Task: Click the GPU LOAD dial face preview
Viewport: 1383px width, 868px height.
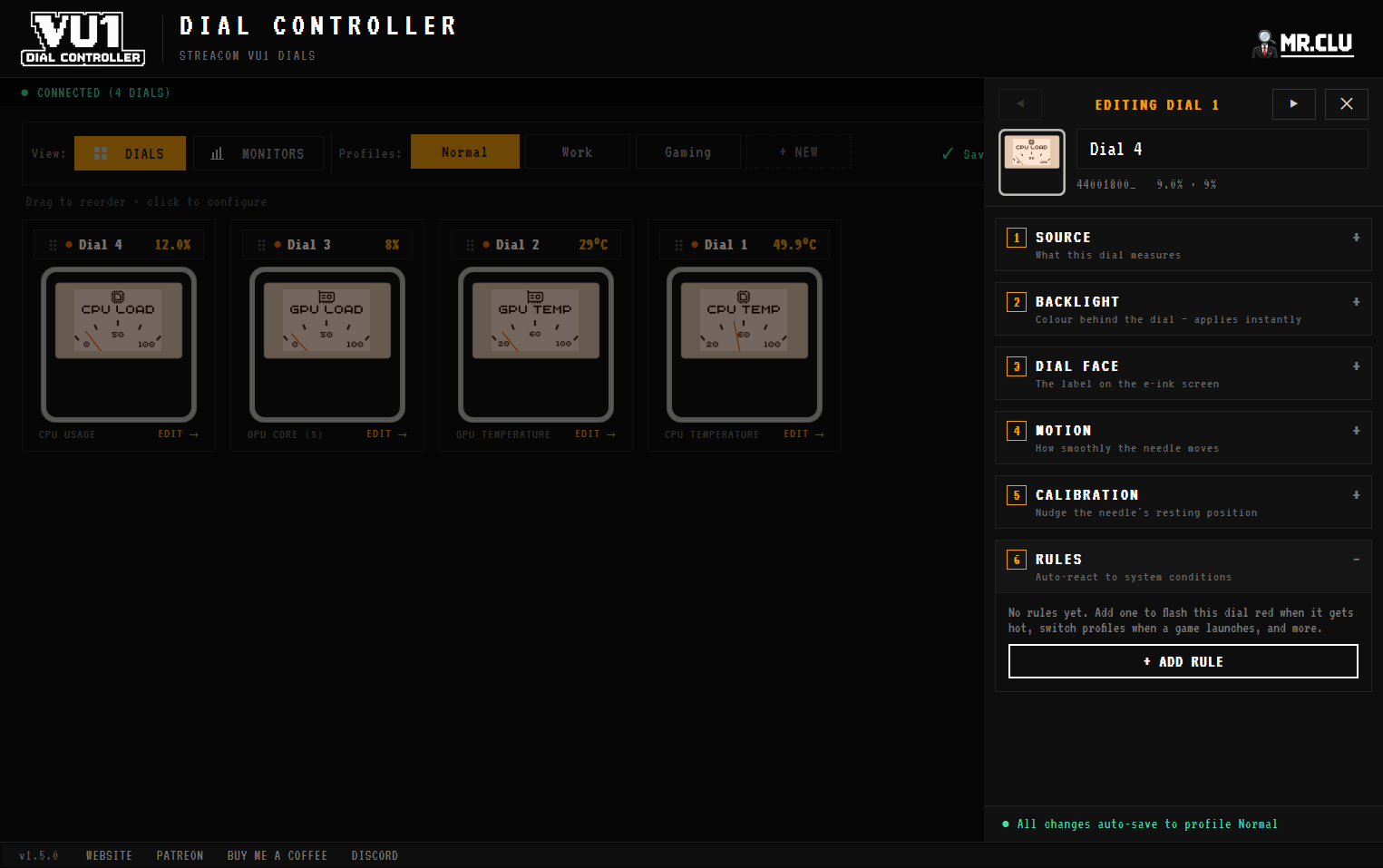Action: 327,320
